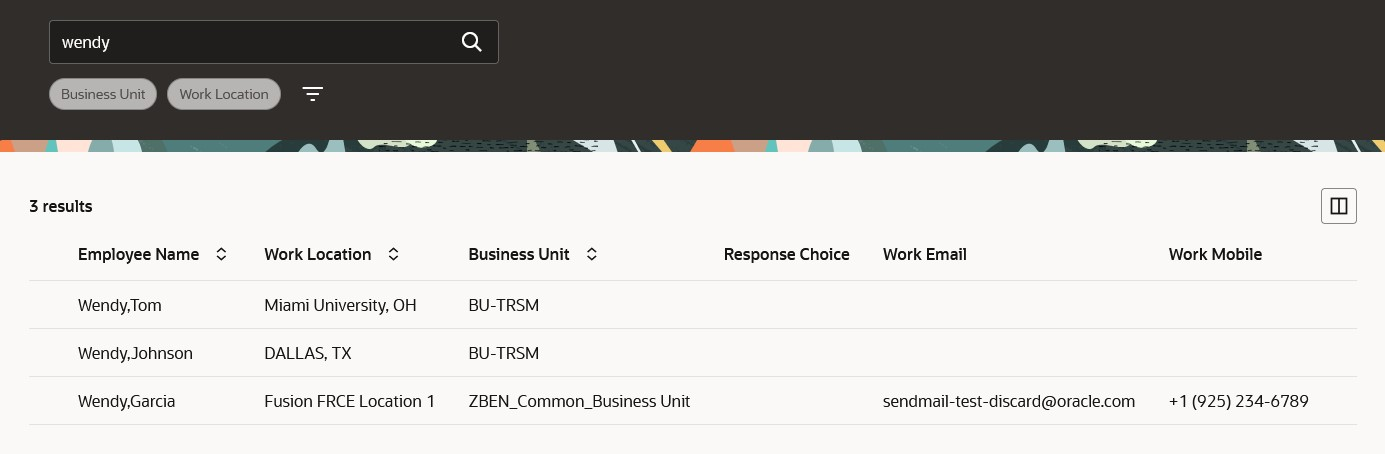Click the search field containing wendy
The width and height of the screenshot is (1385, 454).
click(x=250, y=42)
